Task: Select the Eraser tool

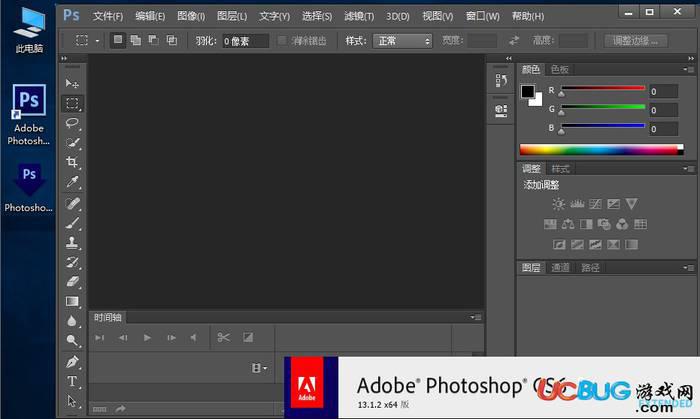Action: (x=72, y=282)
